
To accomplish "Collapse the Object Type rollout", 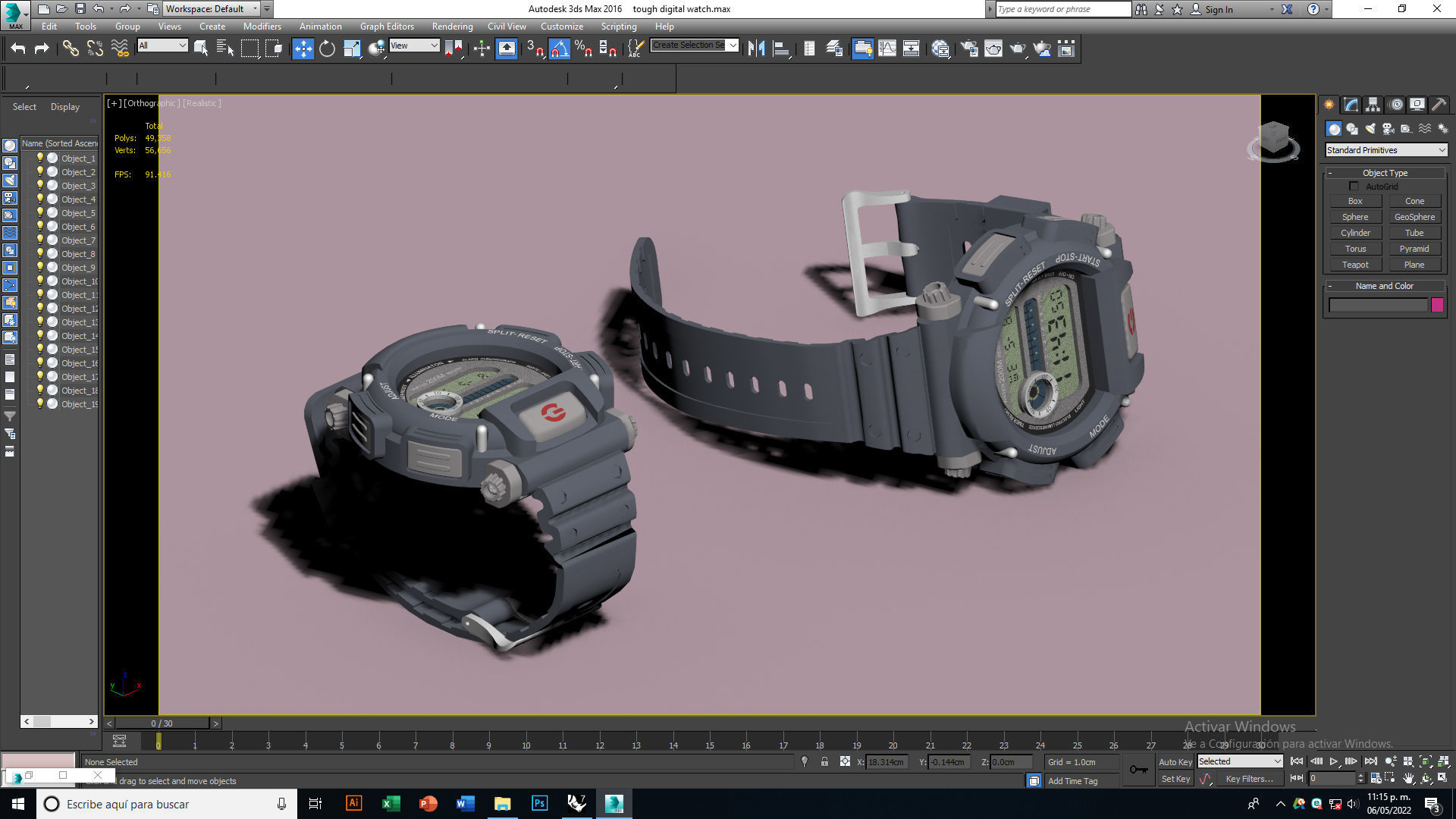I will [x=1385, y=173].
